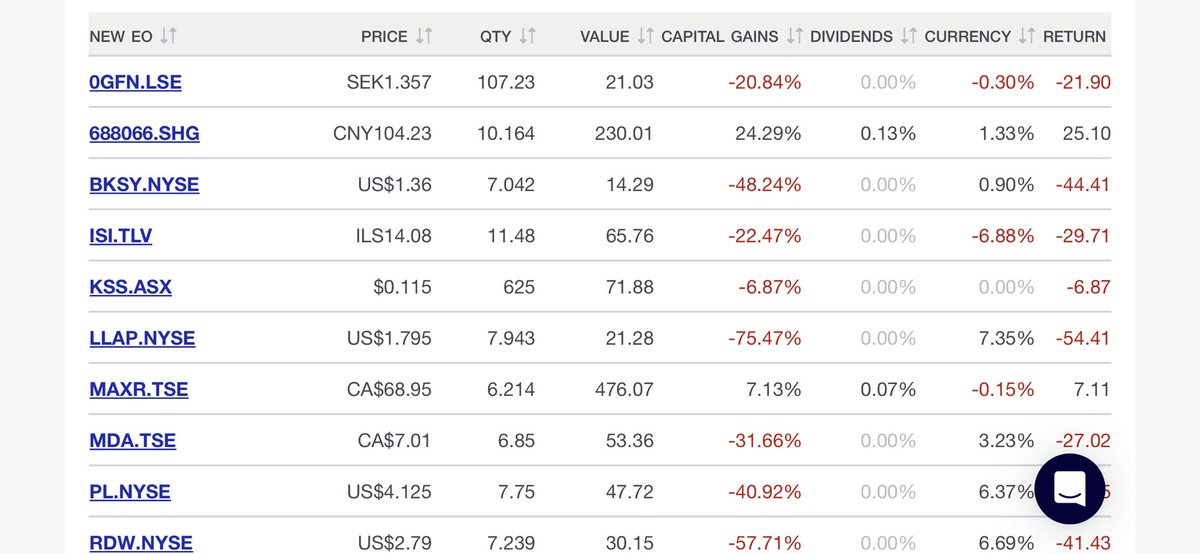Sort by the QTY column arrows

click(x=527, y=36)
